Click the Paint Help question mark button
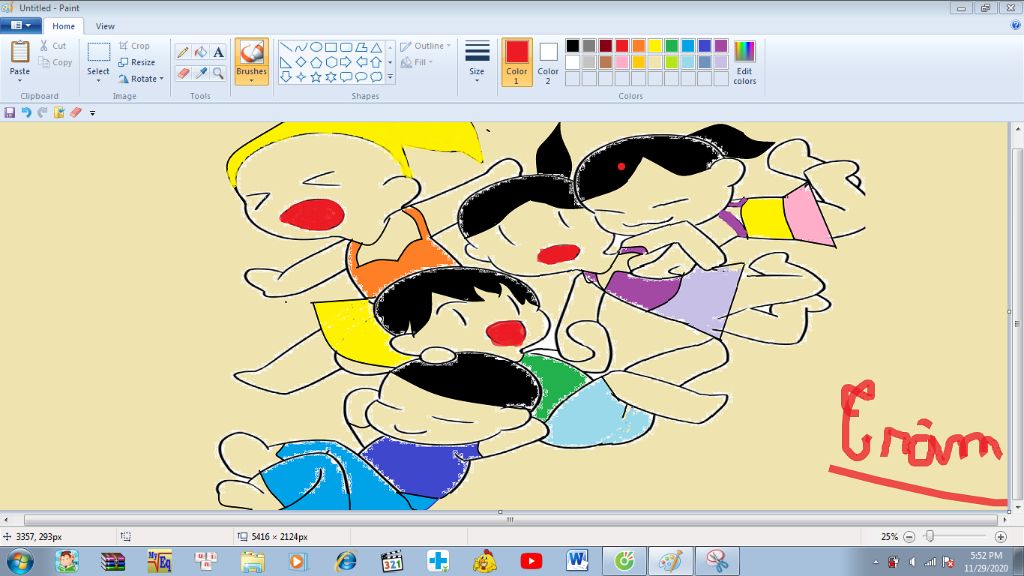 tap(1016, 25)
